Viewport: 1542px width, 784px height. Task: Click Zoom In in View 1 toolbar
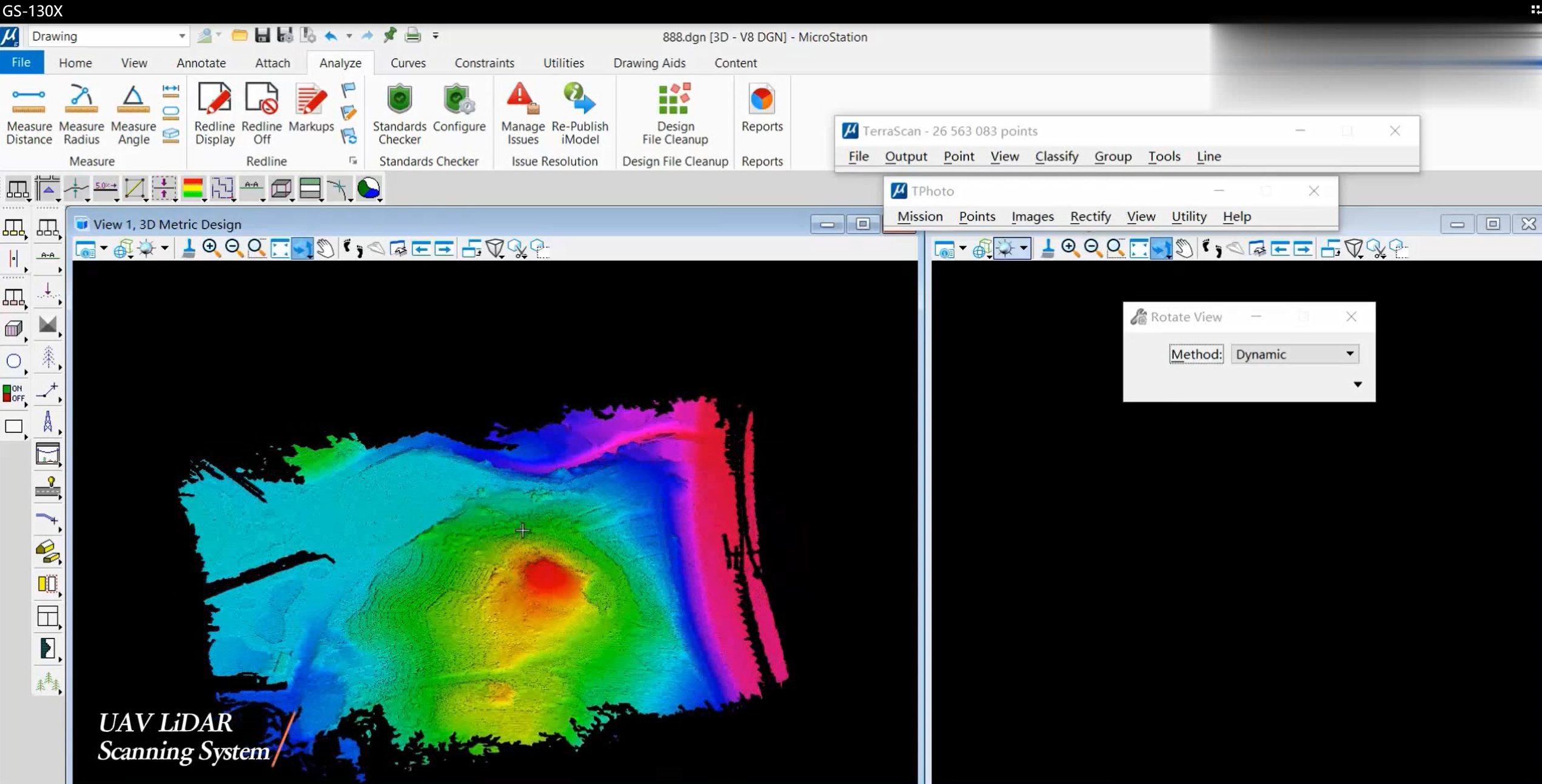211,248
